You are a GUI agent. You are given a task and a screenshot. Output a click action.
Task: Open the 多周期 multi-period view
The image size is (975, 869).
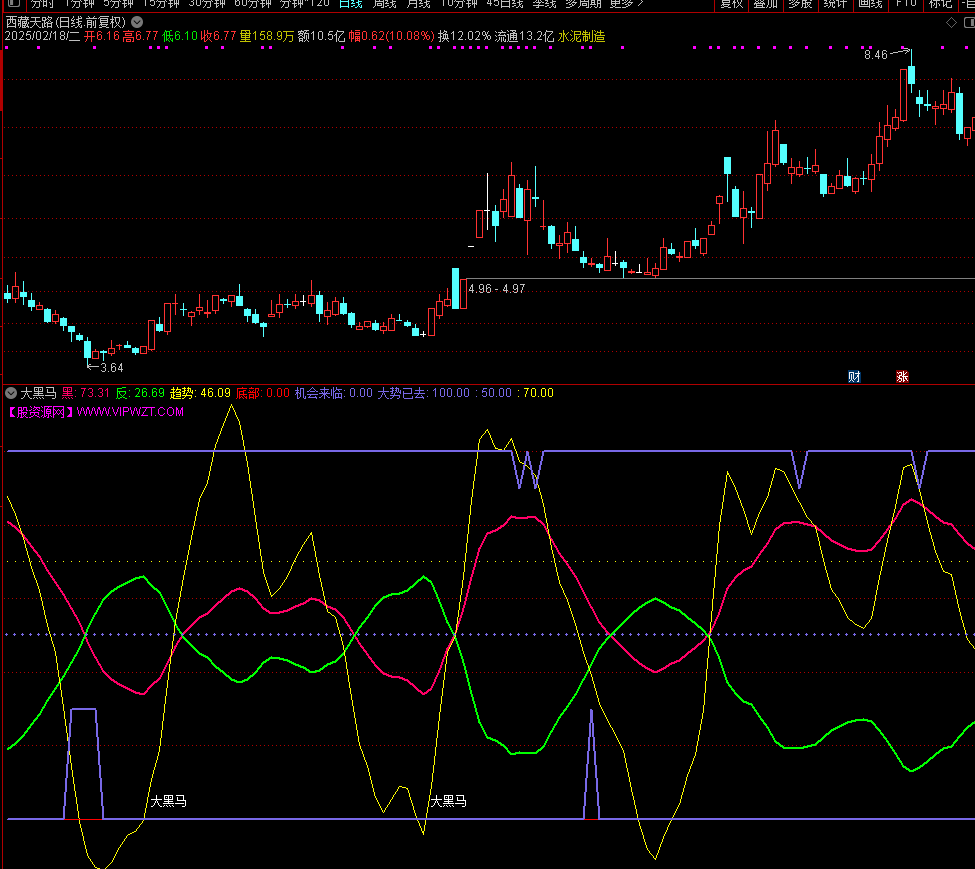click(583, 4)
